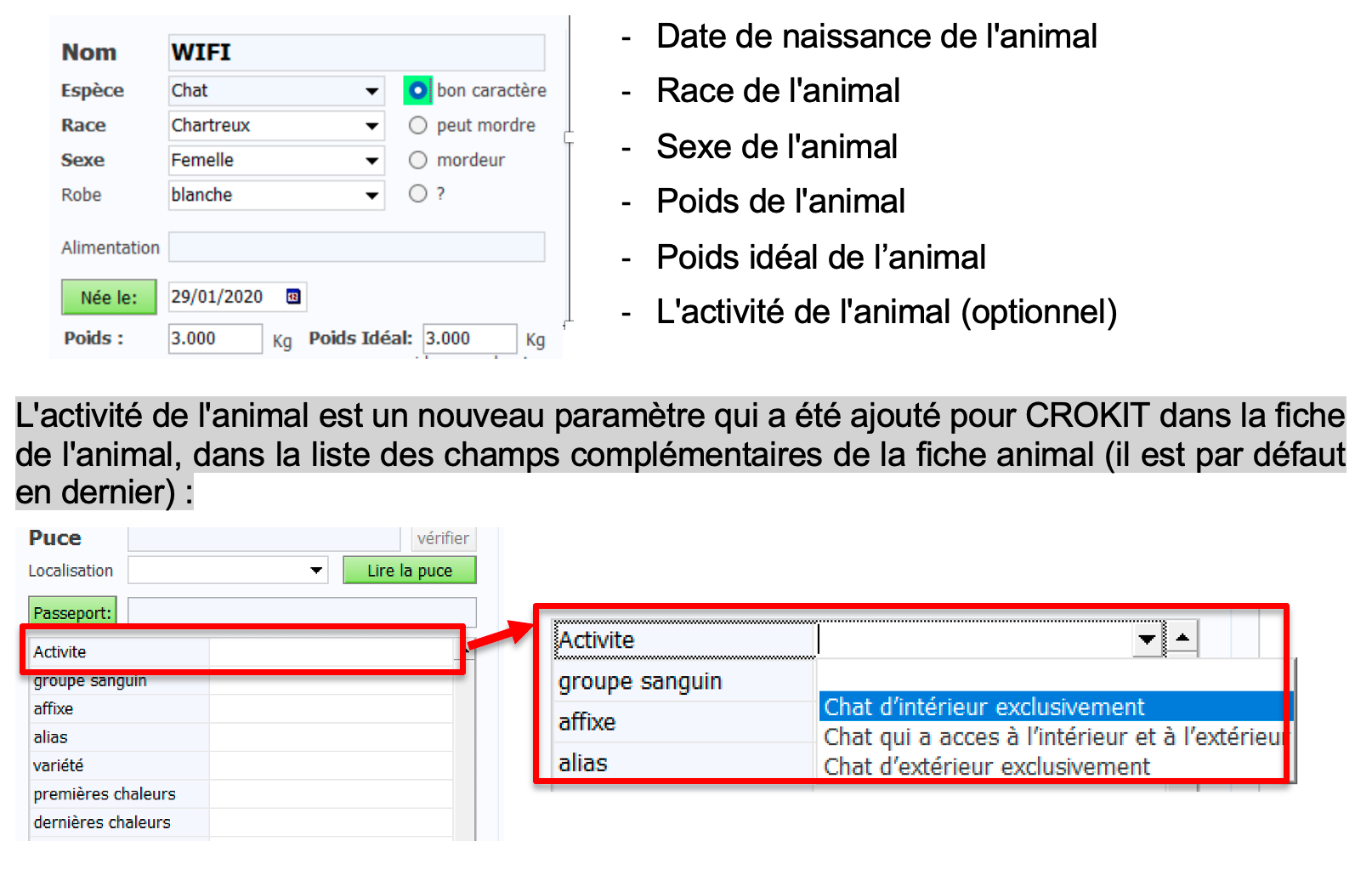Open the Espèce dropdown showing "Chat"
Image resolution: width=1372 pixels, height=881 pixels.
372,91
